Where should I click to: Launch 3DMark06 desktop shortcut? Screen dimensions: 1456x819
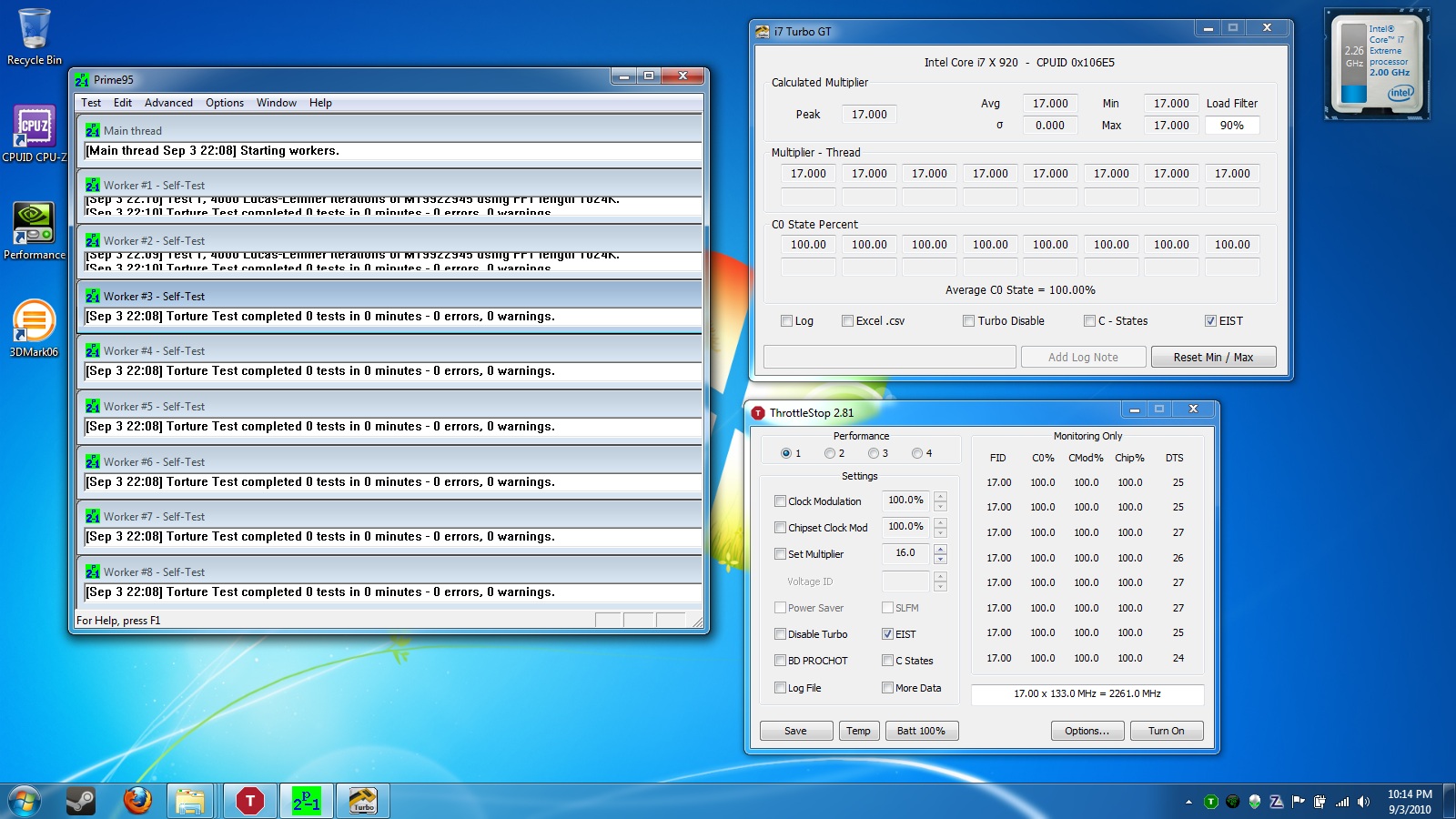tap(35, 329)
